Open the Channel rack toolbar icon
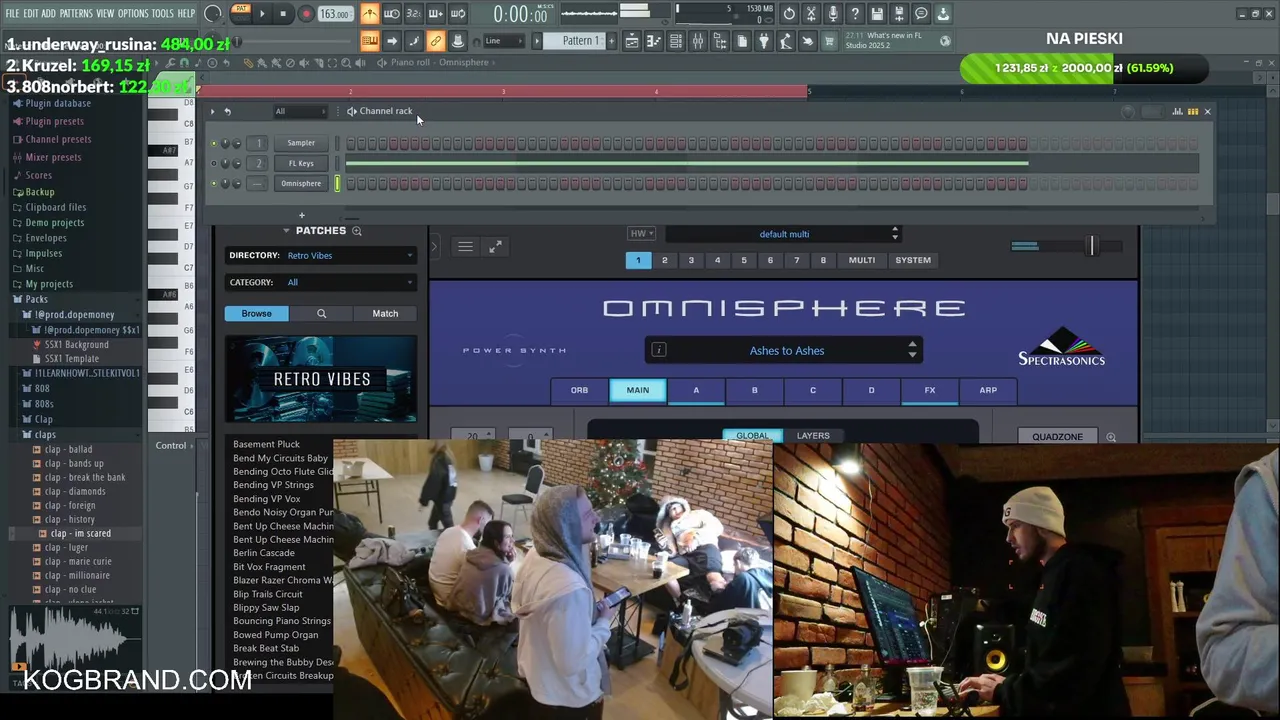1280x720 pixels. pos(676,41)
